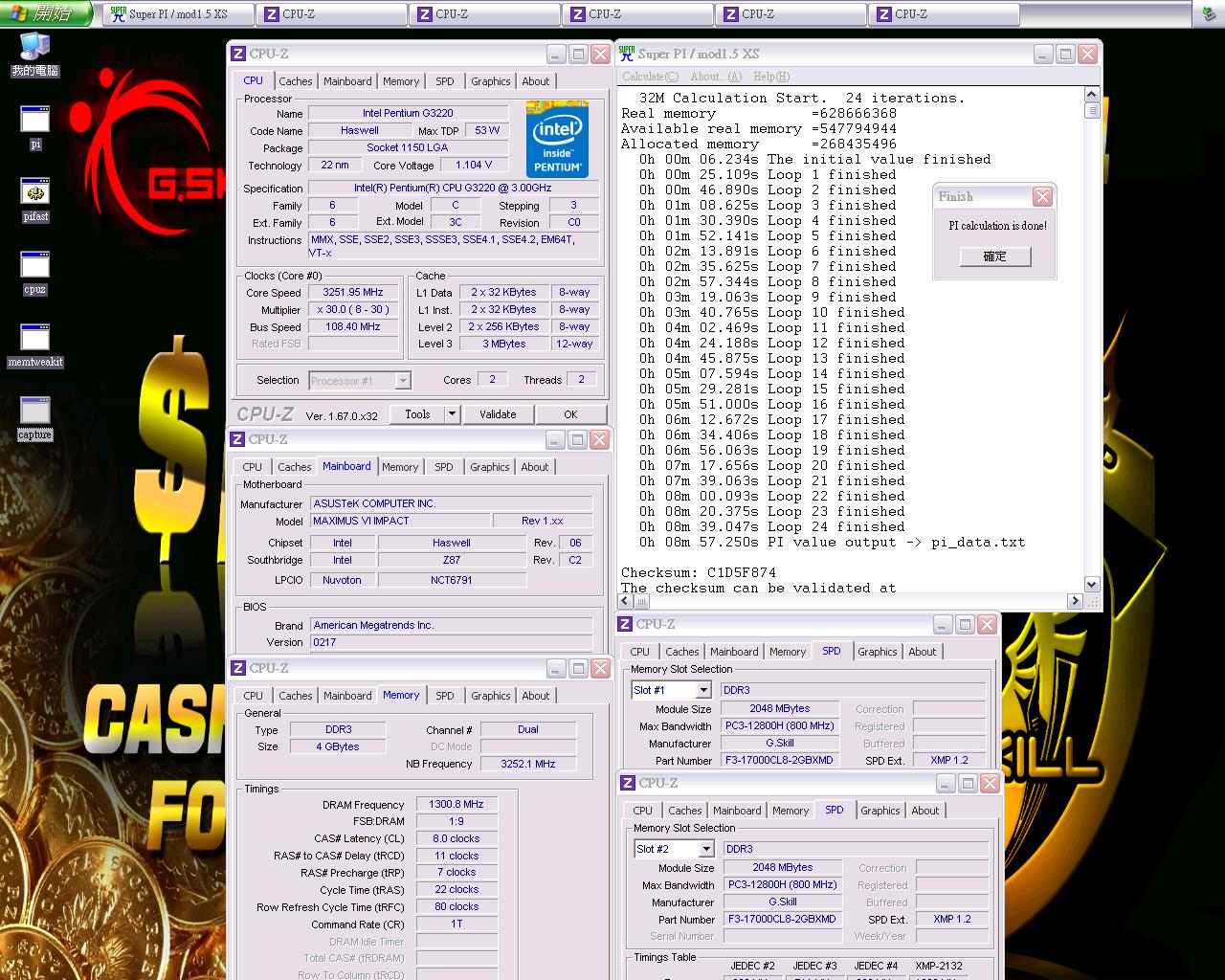Click CPU-Z icon in Slot #2 SPD window title
1225x980 pixels.
tap(628, 783)
